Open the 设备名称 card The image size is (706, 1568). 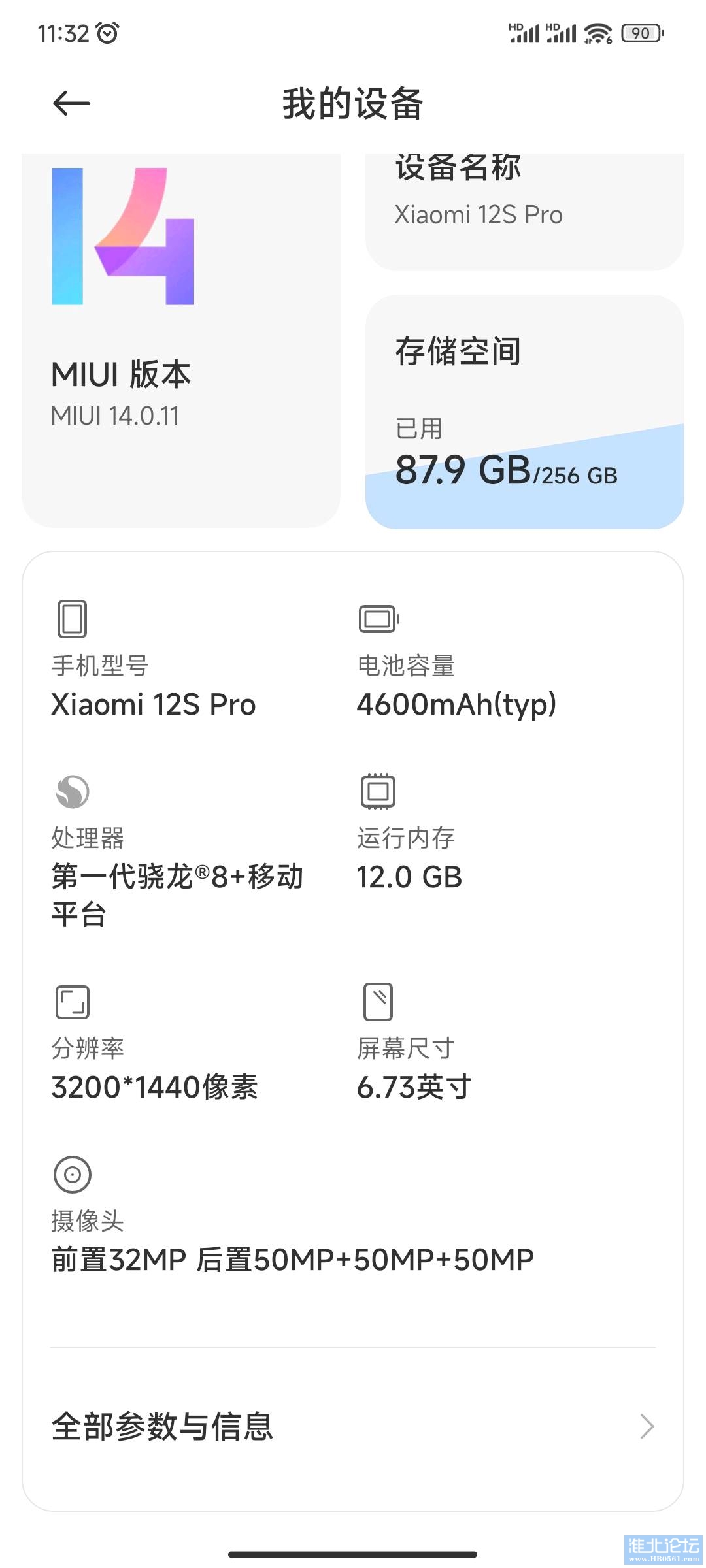point(524,209)
